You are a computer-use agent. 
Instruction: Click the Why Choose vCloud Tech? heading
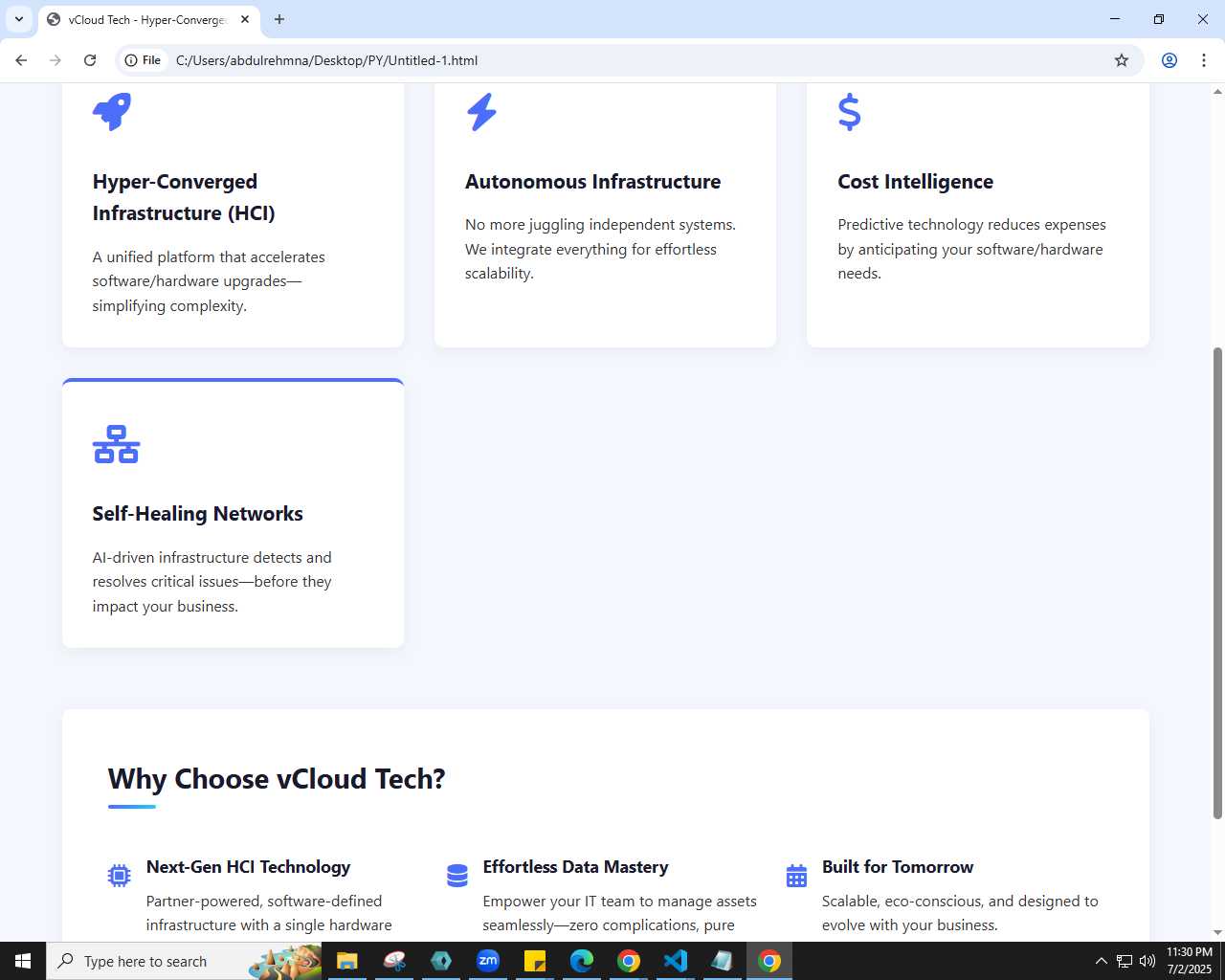[x=277, y=779]
